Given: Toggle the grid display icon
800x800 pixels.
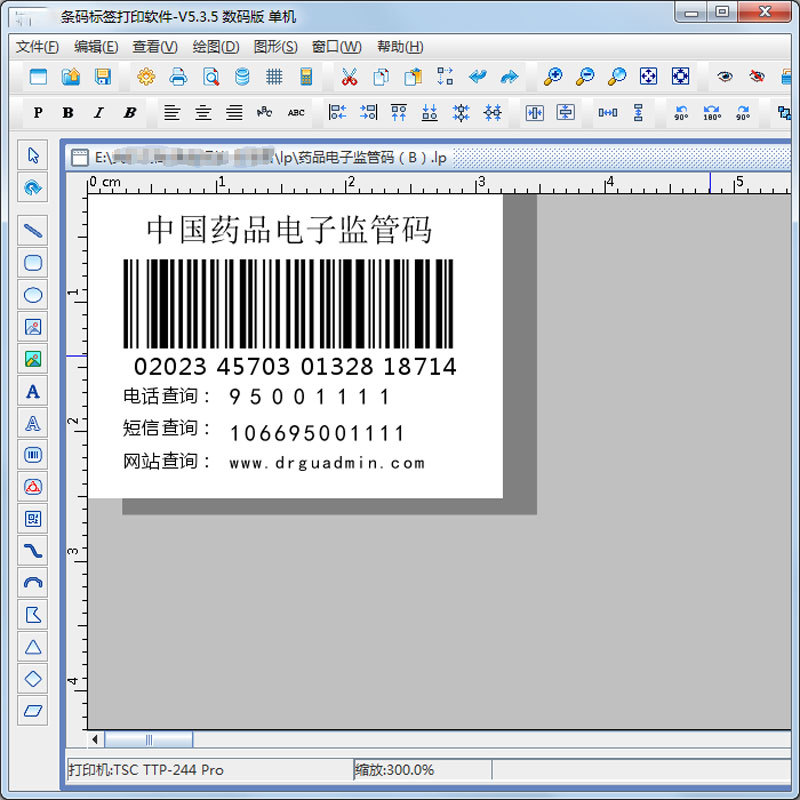Looking at the screenshot, I should tap(274, 77).
